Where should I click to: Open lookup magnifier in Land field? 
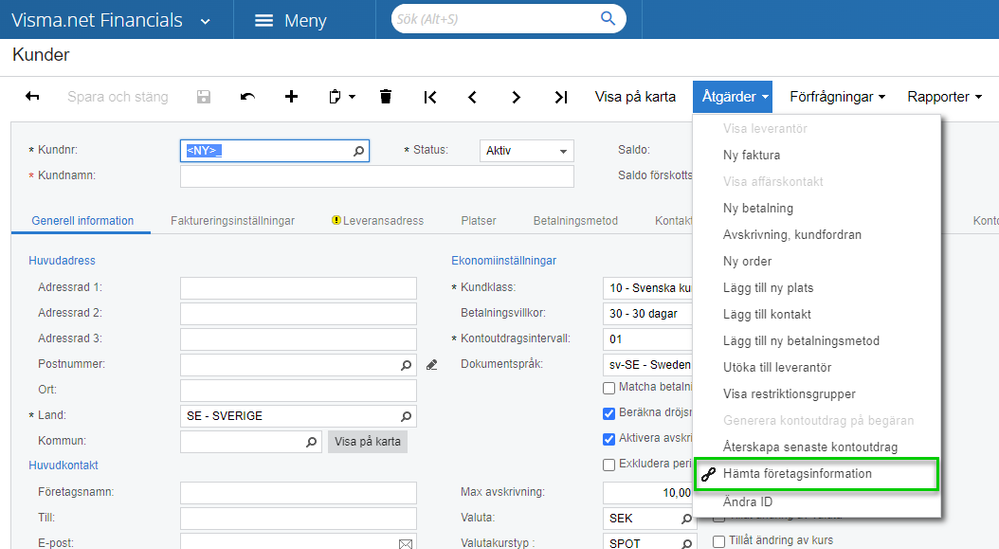click(x=406, y=416)
